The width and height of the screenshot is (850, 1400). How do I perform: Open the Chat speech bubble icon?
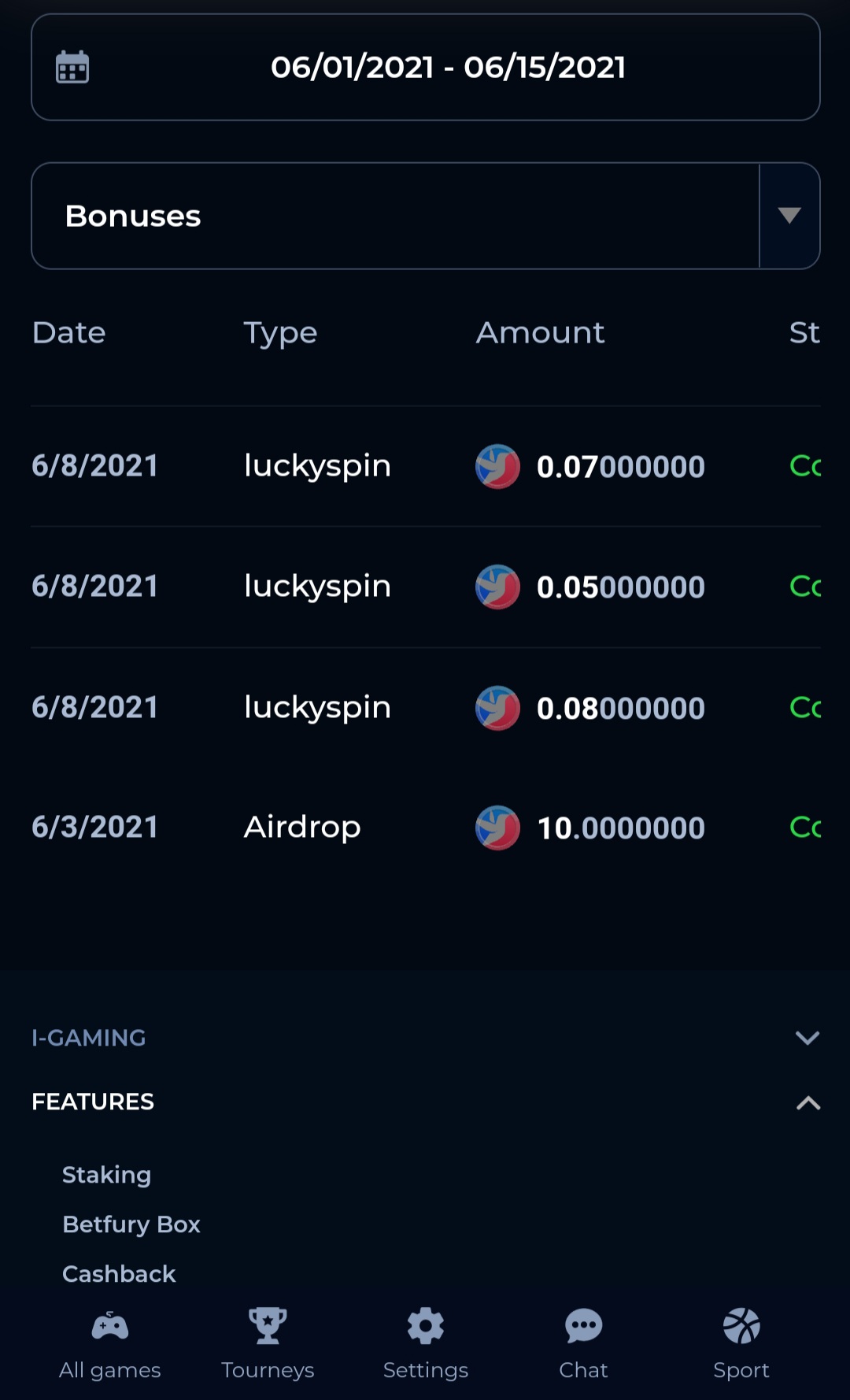[x=583, y=1326]
